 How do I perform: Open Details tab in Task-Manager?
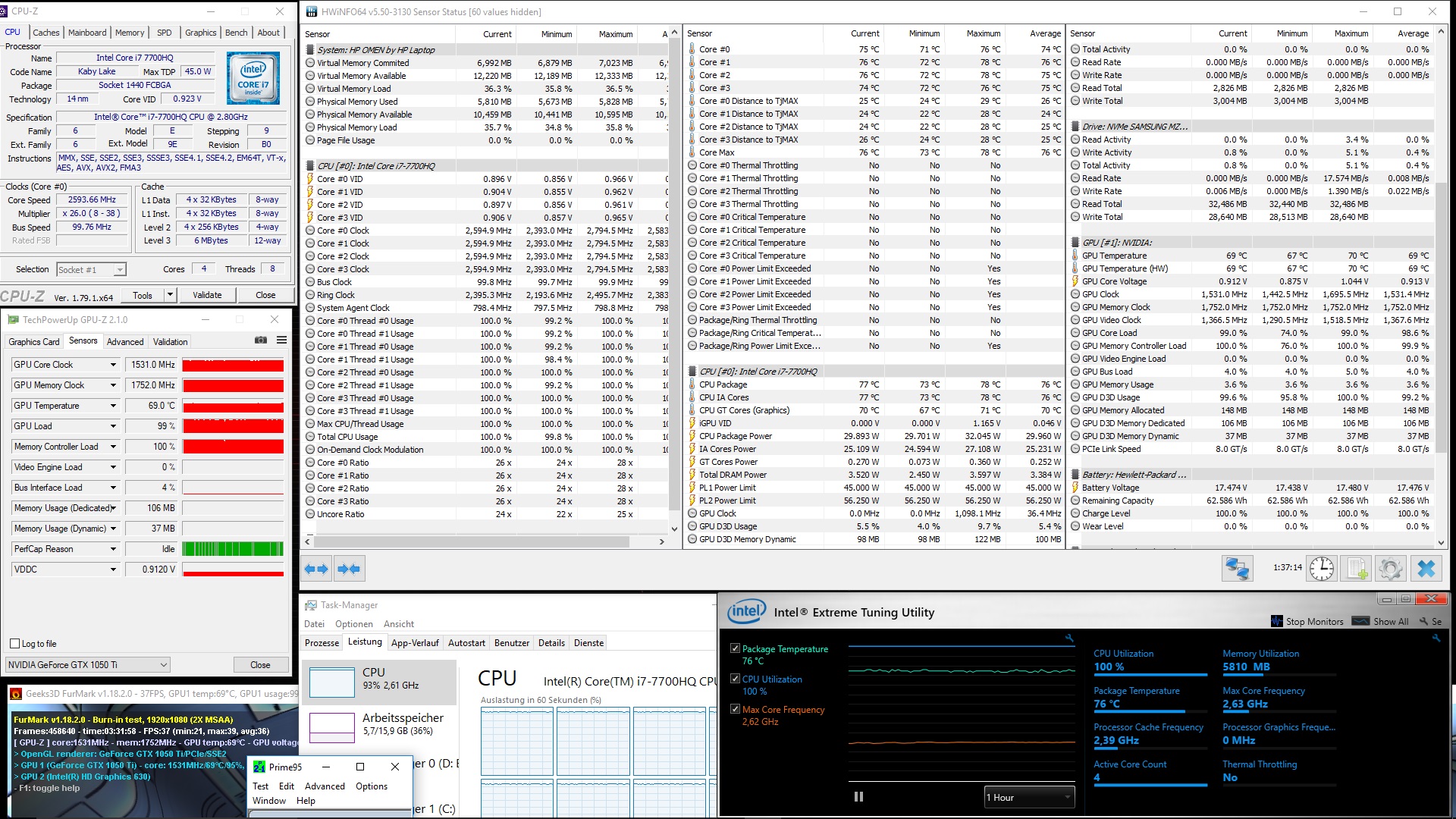click(551, 643)
